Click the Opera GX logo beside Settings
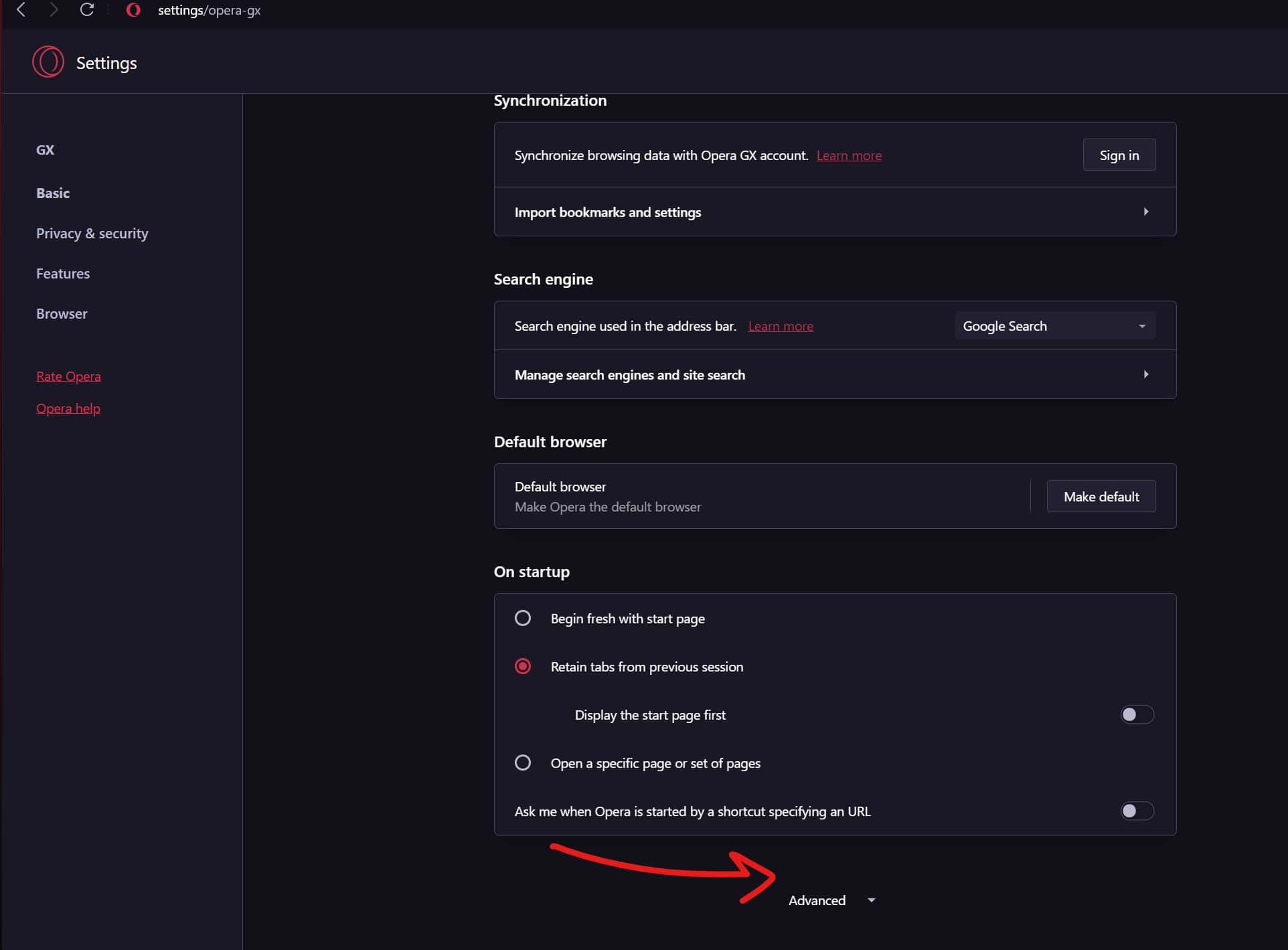Viewport: 1288px width, 950px height. point(48,62)
